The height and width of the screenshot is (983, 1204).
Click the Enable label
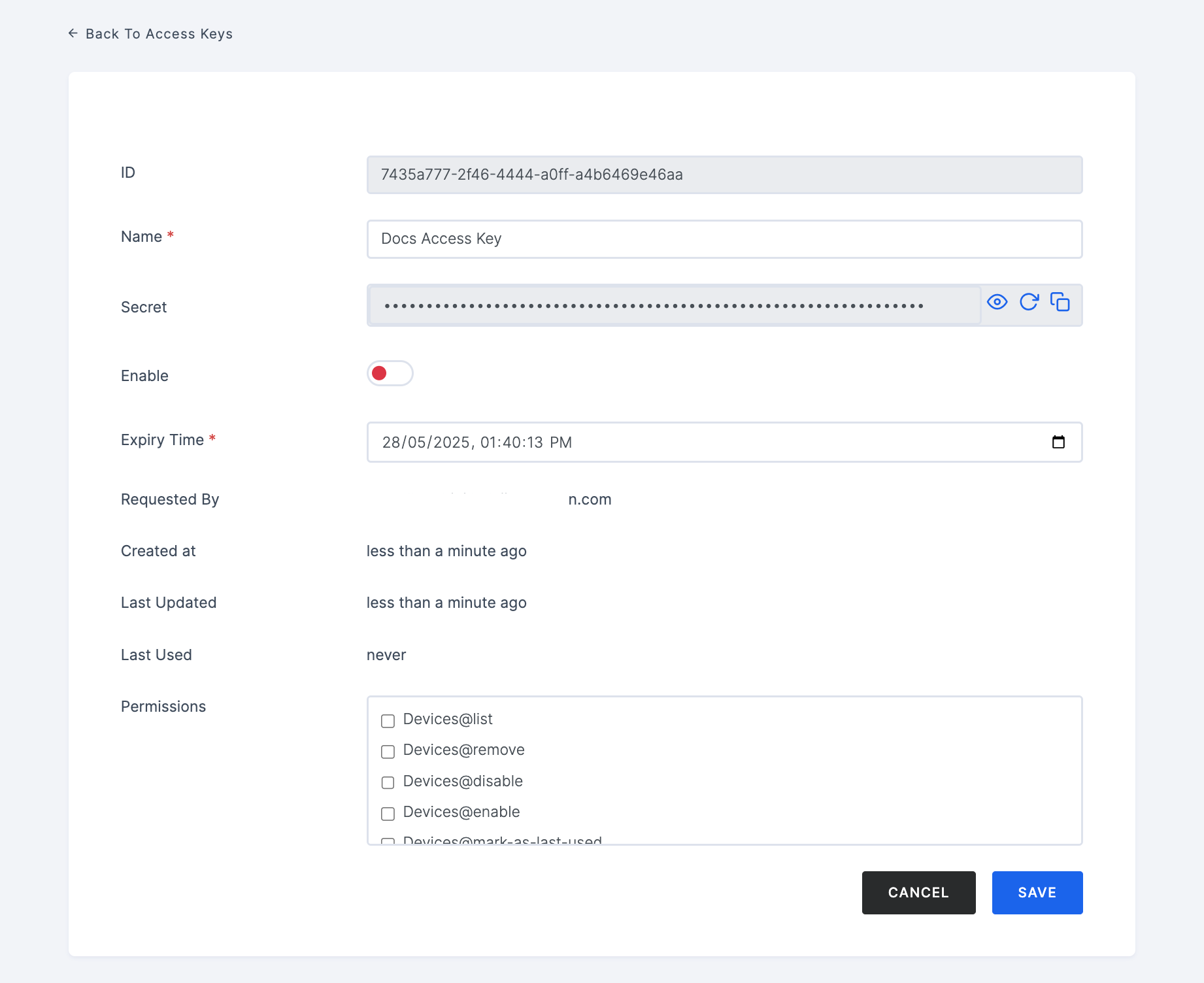(144, 376)
